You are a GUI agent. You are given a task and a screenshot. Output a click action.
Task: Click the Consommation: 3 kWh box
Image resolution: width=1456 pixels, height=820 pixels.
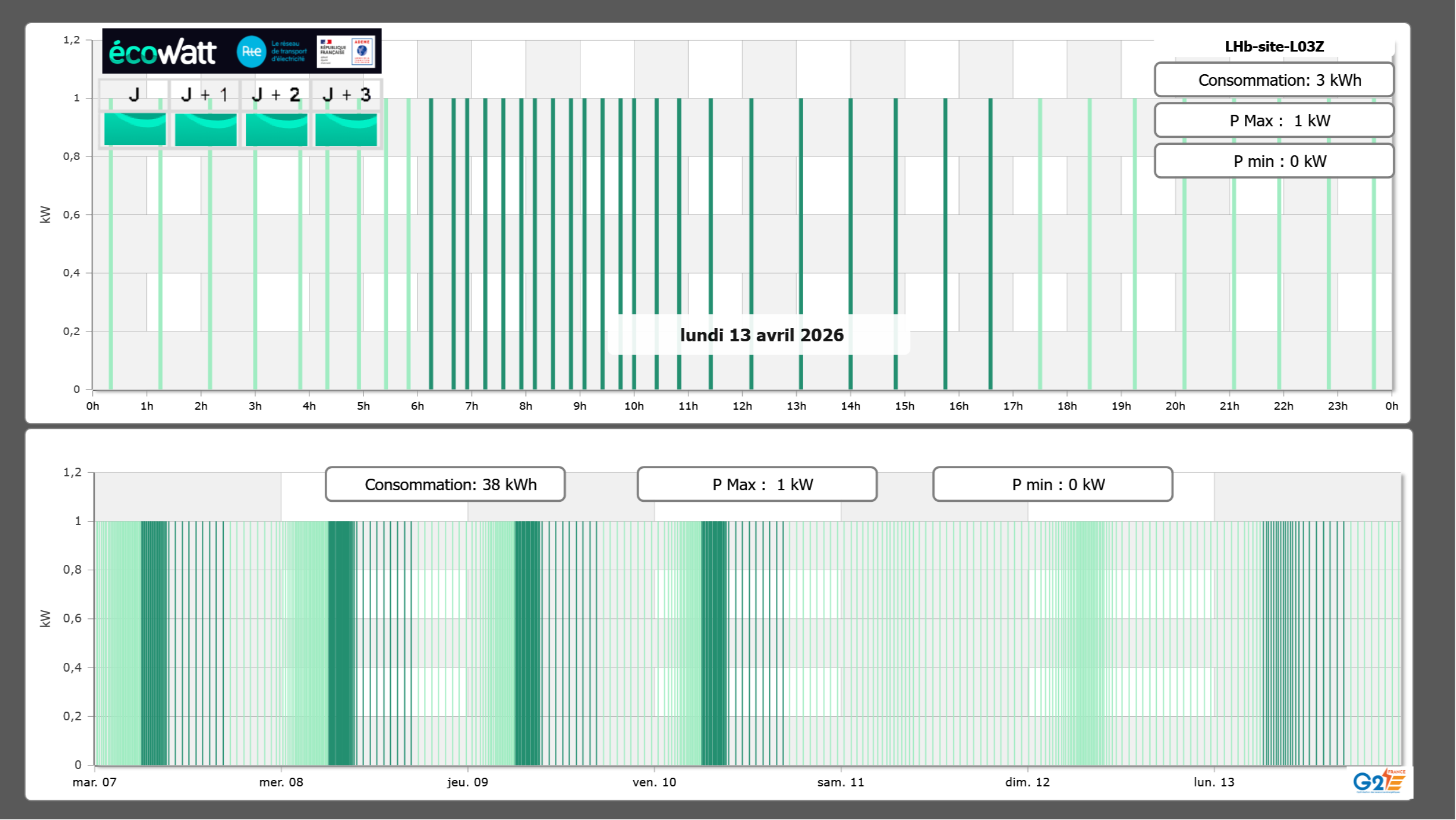1274,80
